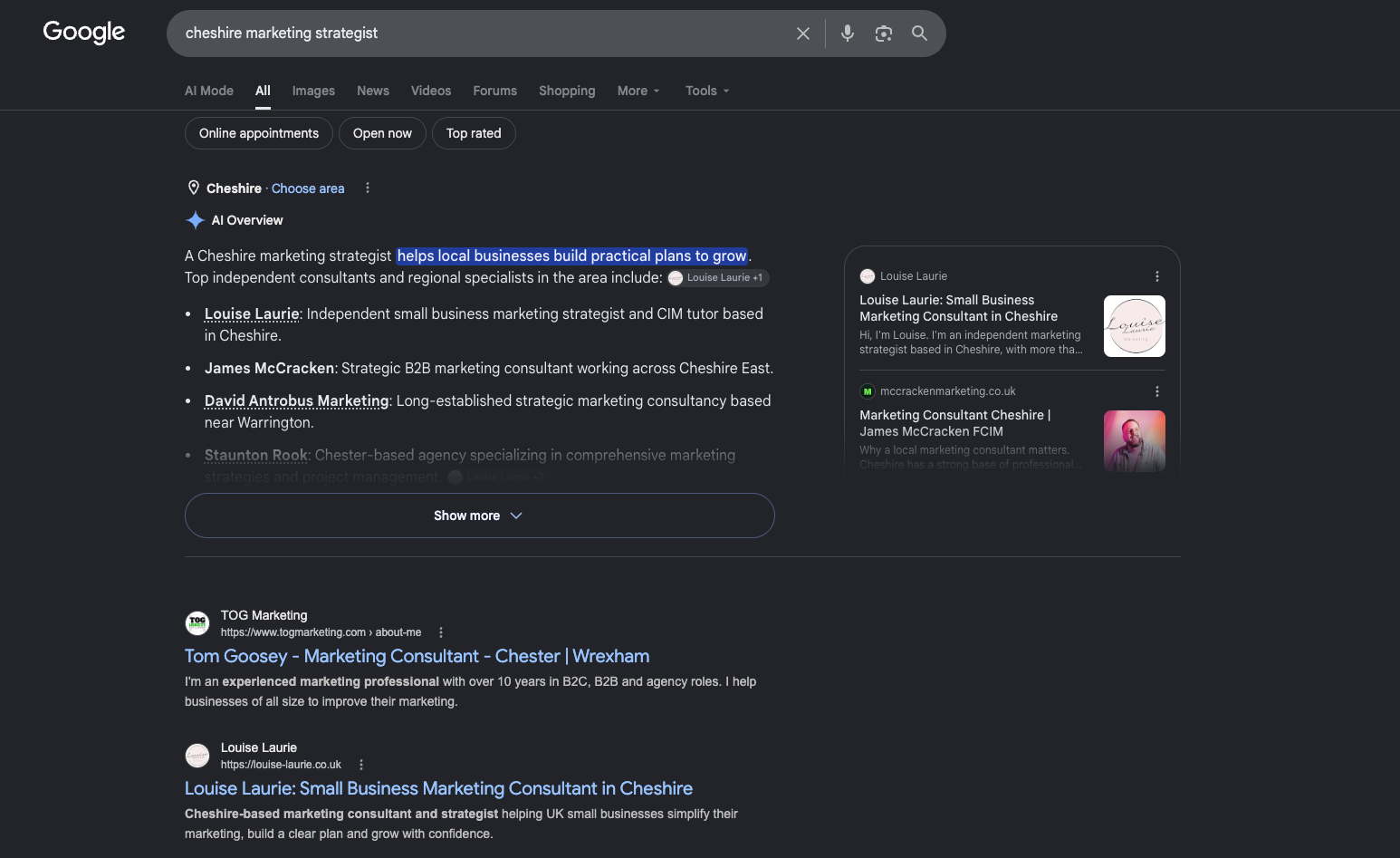
Task: Click the Choose area link
Action: [x=308, y=188]
